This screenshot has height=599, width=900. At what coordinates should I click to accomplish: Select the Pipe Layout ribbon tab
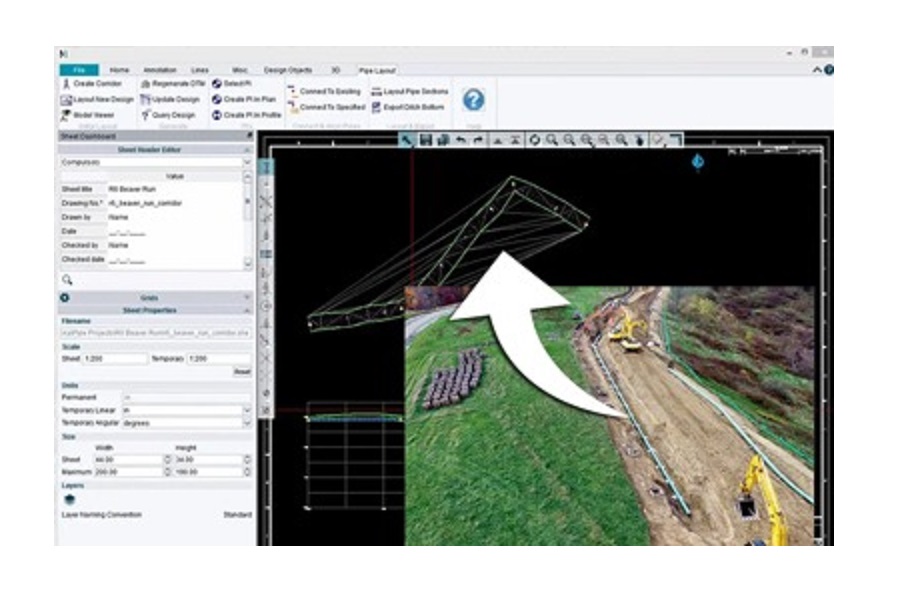(377, 71)
